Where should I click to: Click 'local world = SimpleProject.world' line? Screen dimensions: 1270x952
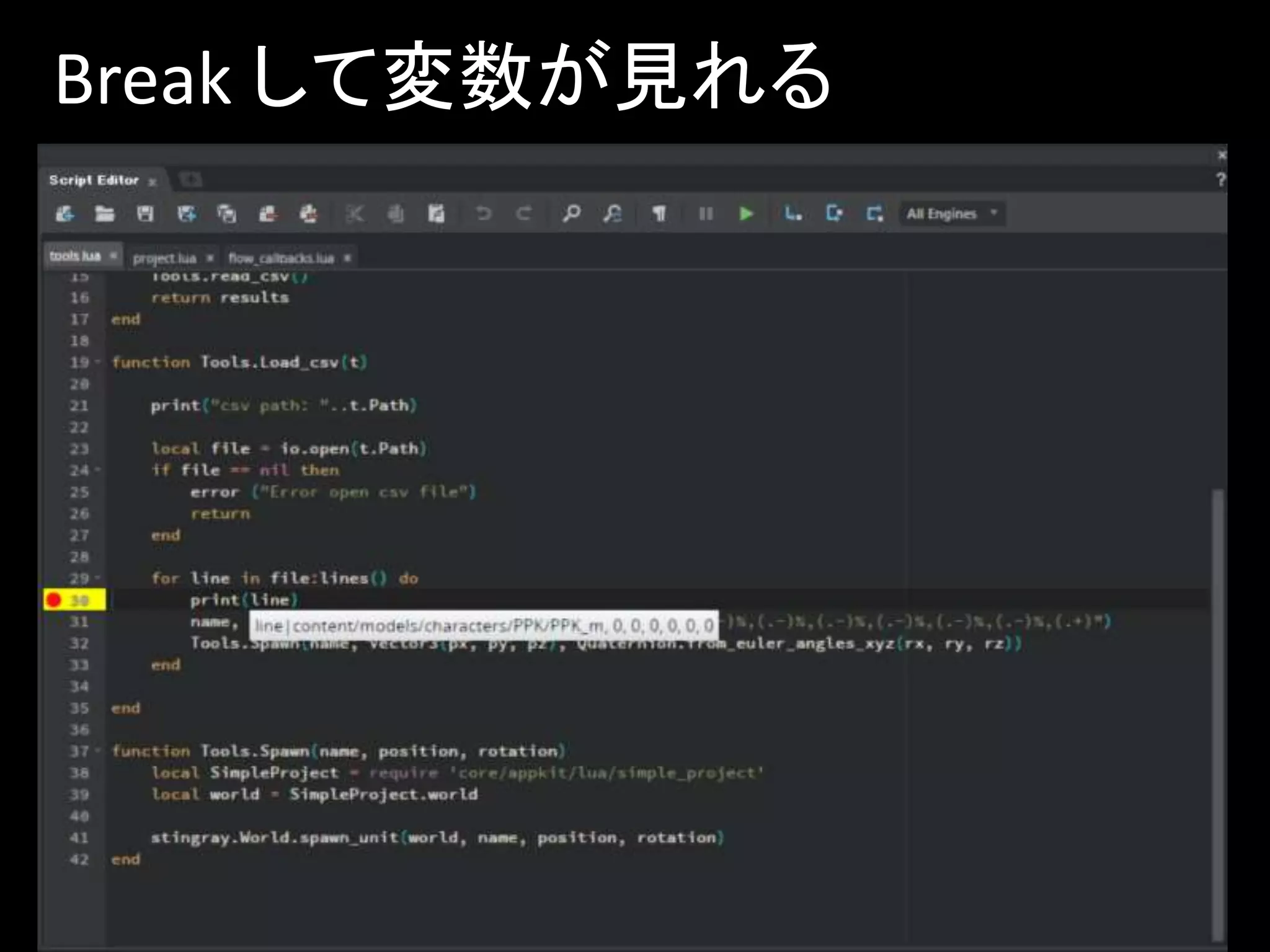(x=314, y=795)
